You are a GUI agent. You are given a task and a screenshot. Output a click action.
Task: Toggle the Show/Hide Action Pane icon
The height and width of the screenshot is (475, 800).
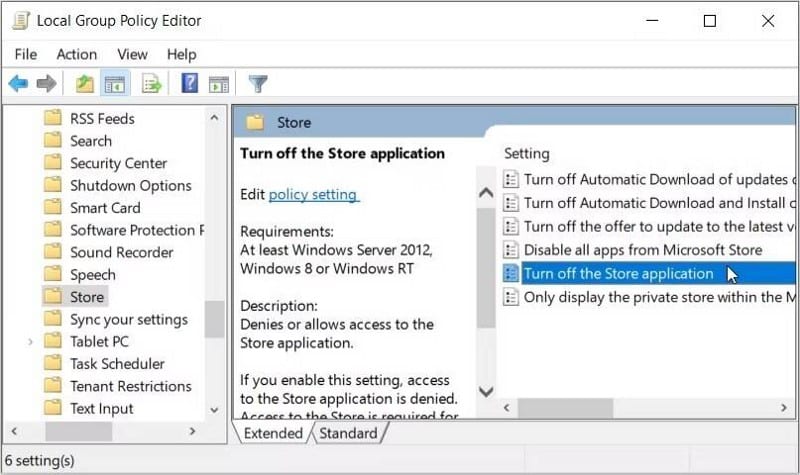pos(219,84)
